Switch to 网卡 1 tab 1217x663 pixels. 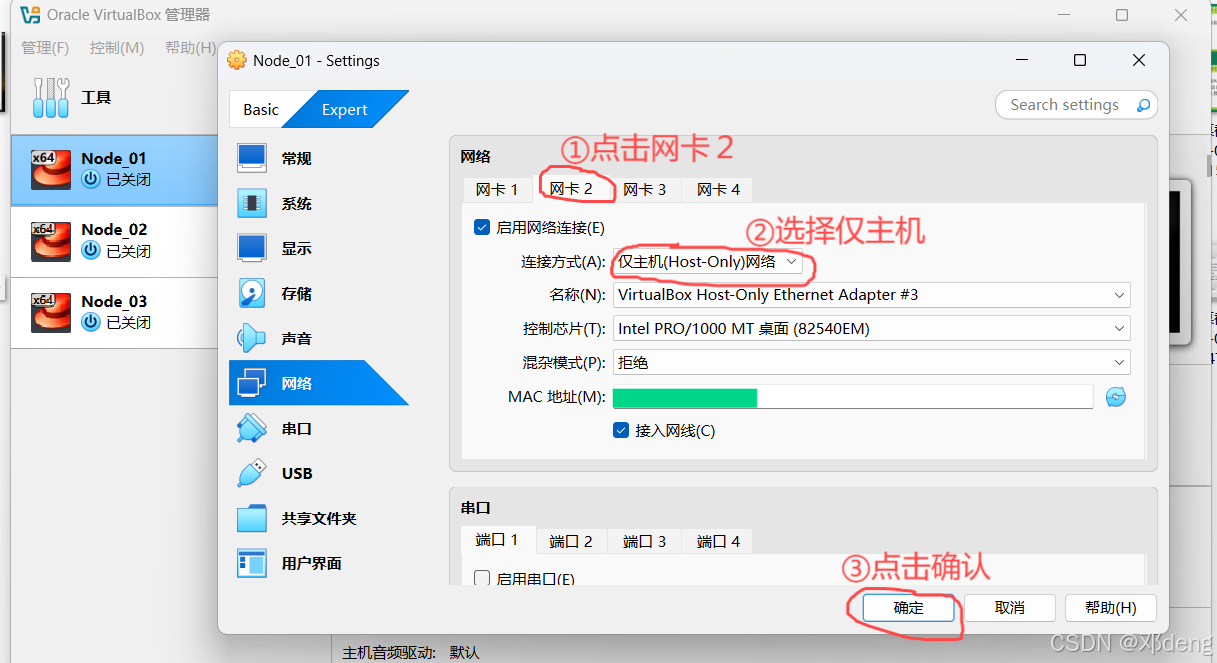point(497,189)
